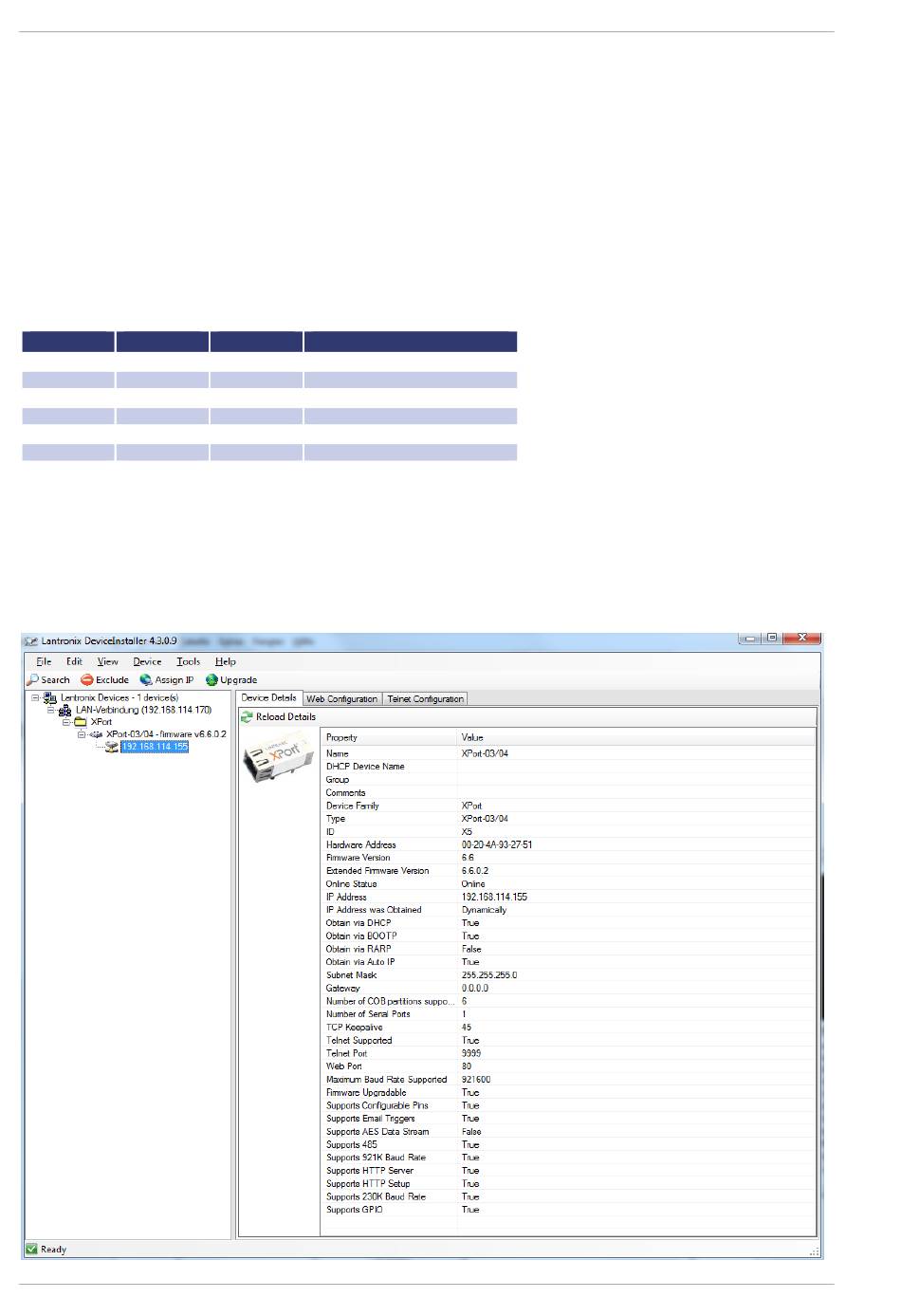The image size is (901, 1316).
Task: Open the Edit menu
Action: 74,661
